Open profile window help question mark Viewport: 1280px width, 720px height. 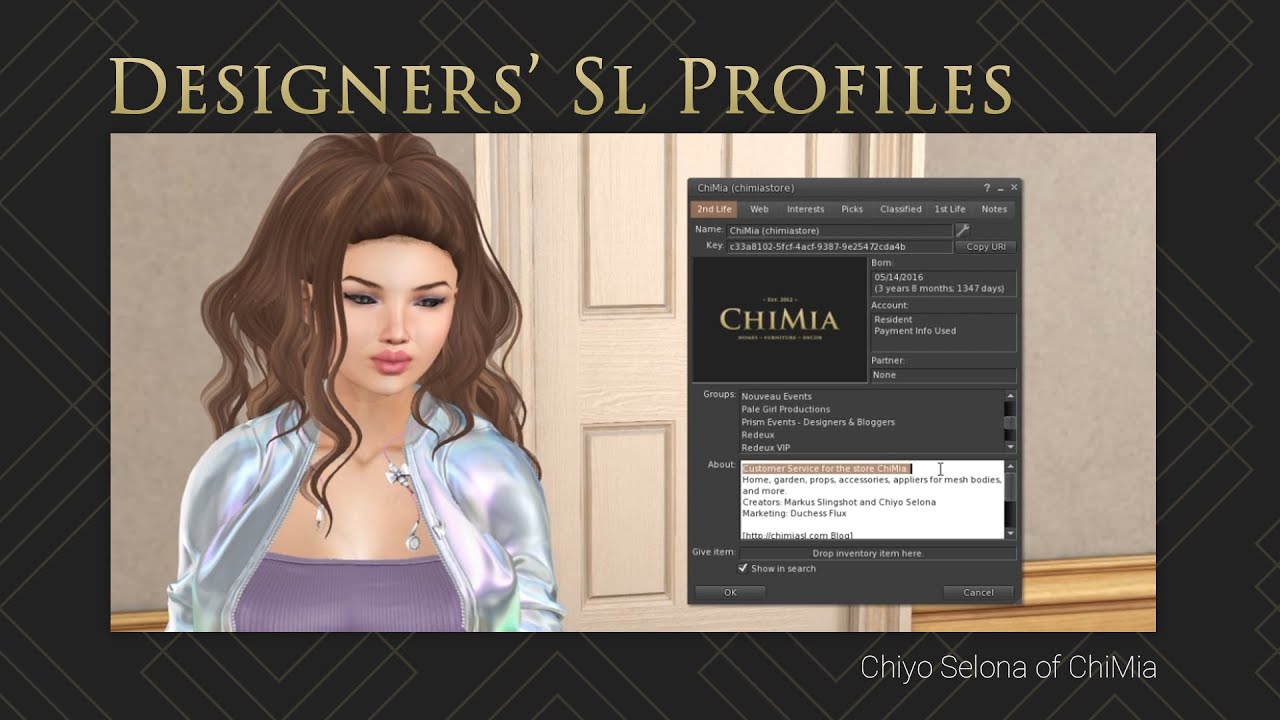point(987,188)
